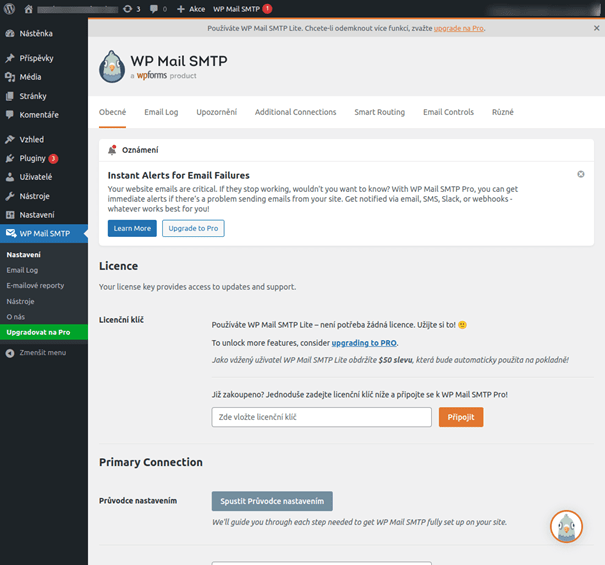Open the Email Controls tab
Viewport: 605px width, 565px height.
click(x=448, y=112)
